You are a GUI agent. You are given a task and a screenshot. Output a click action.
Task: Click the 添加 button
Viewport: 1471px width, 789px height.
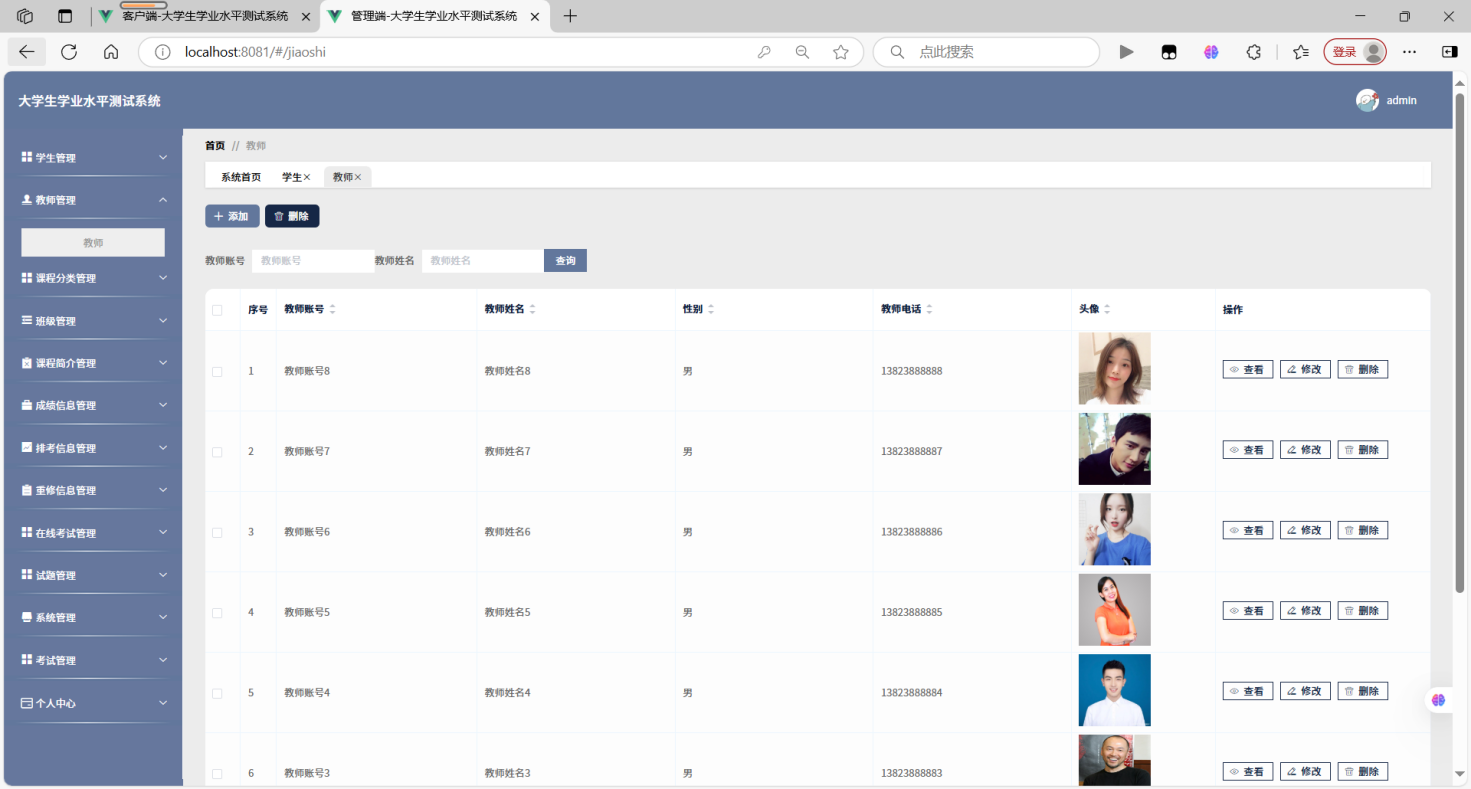[232, 216]
